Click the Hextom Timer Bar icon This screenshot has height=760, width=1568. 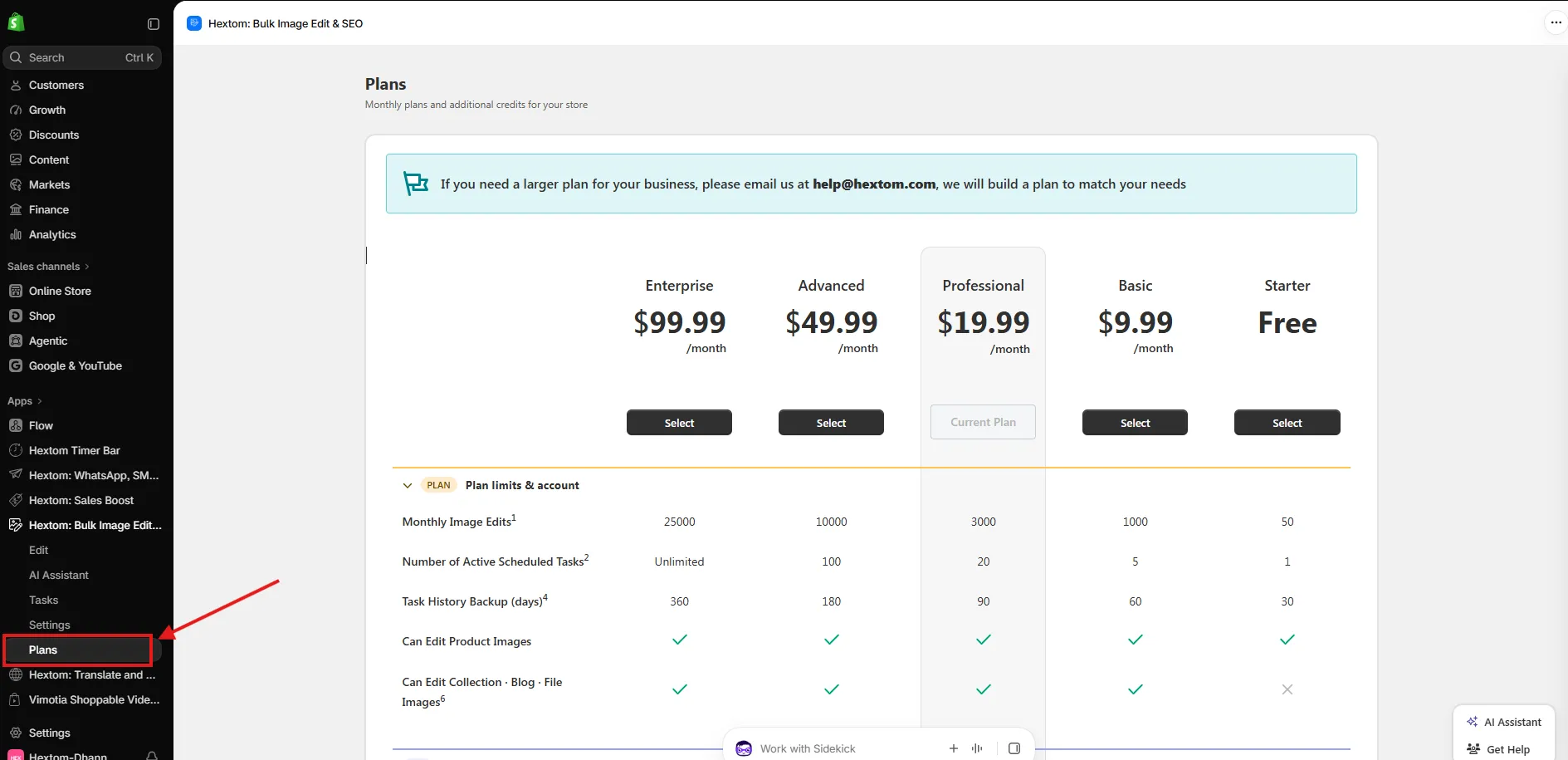(16, 450)
